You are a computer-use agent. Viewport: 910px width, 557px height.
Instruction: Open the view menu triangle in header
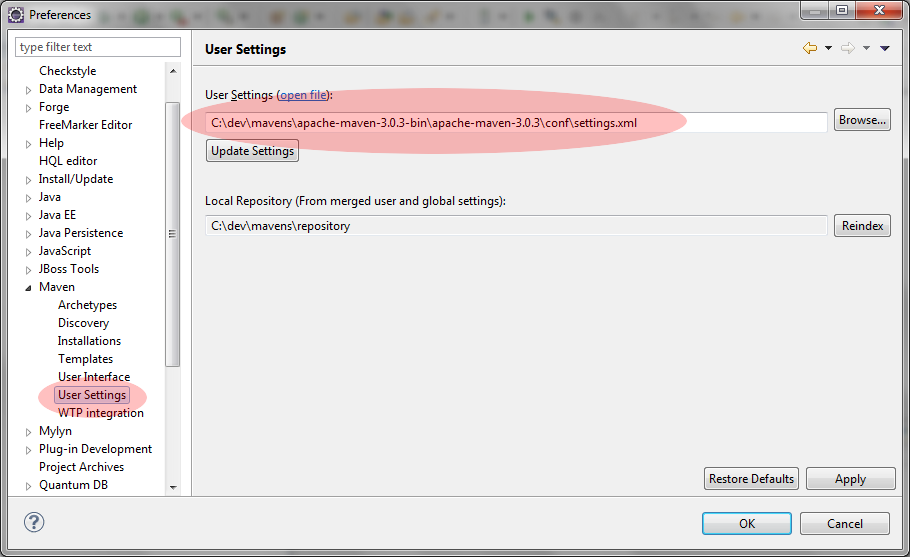tap(885, 49)
